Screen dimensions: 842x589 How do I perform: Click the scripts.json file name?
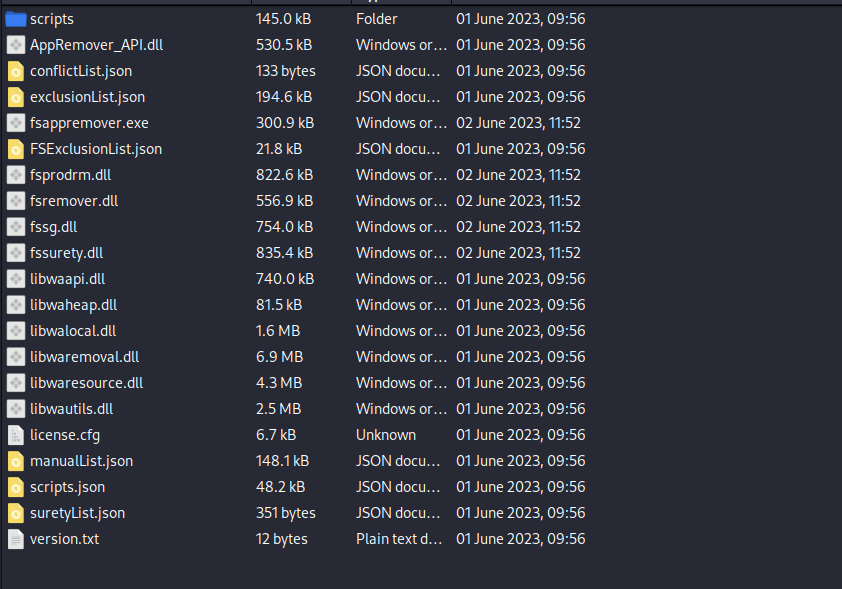[x=67, y=487]
